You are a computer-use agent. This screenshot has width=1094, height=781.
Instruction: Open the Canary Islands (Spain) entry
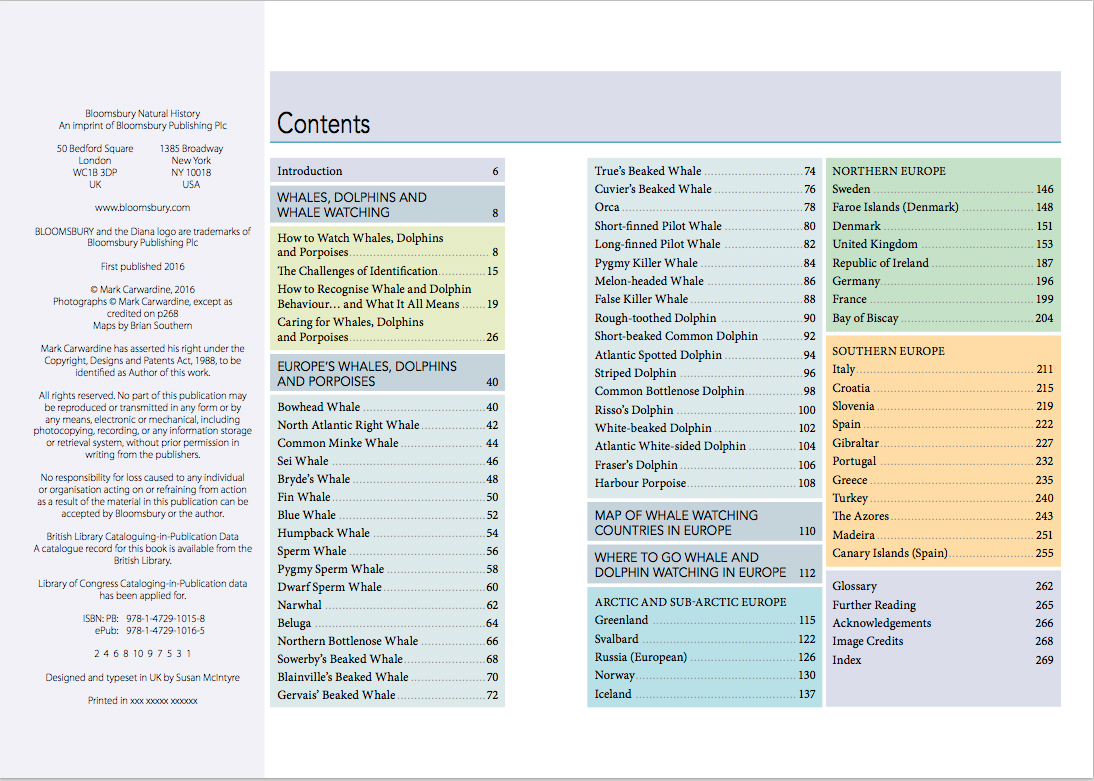tap(943, 553)
